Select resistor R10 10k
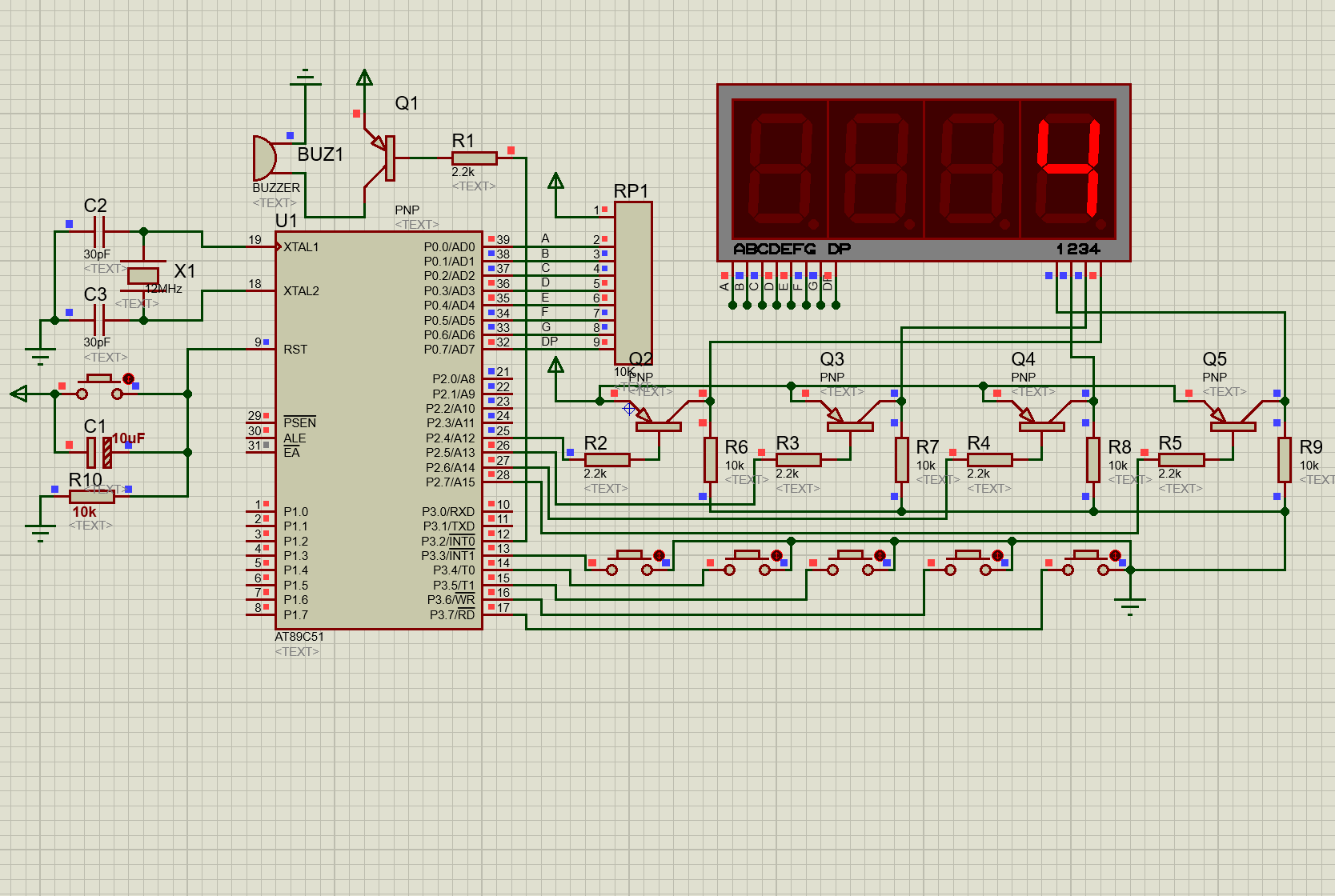The height and width of the screenshot is (896, 1335). (92, 496)
